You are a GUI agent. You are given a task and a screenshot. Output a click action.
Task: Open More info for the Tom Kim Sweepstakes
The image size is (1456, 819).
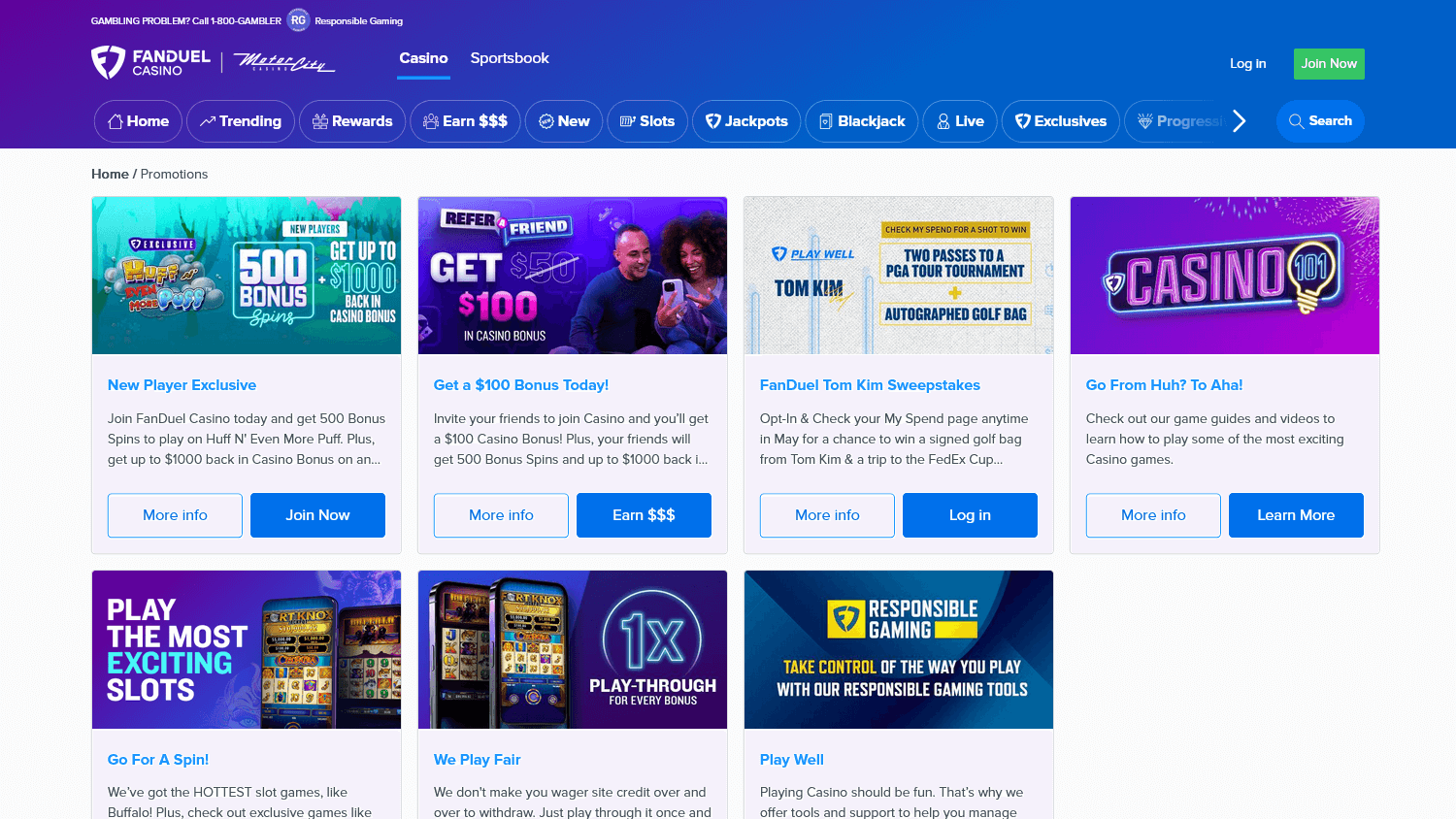826,515
